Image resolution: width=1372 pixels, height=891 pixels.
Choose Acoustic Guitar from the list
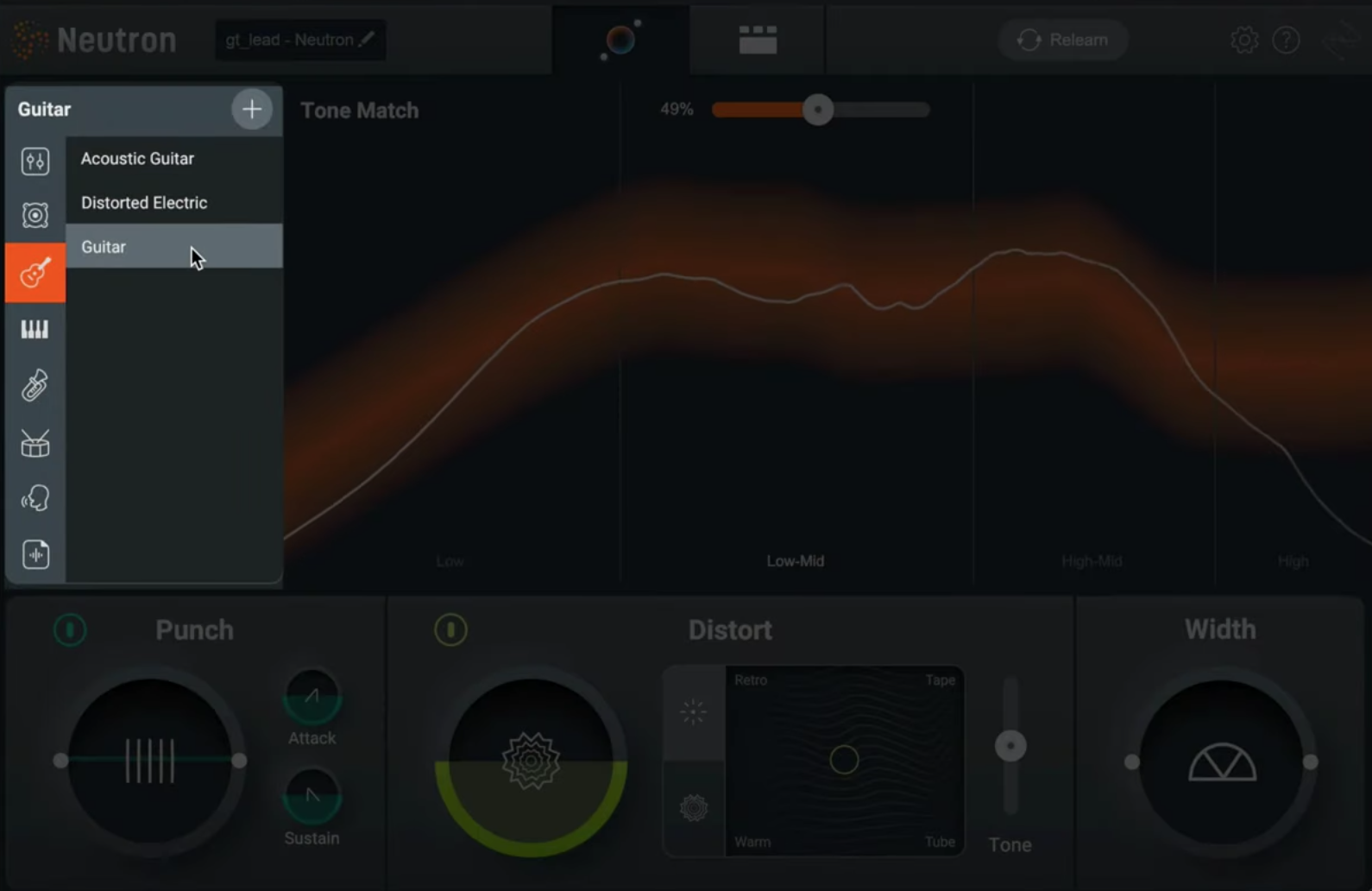[x=174, y=159]
